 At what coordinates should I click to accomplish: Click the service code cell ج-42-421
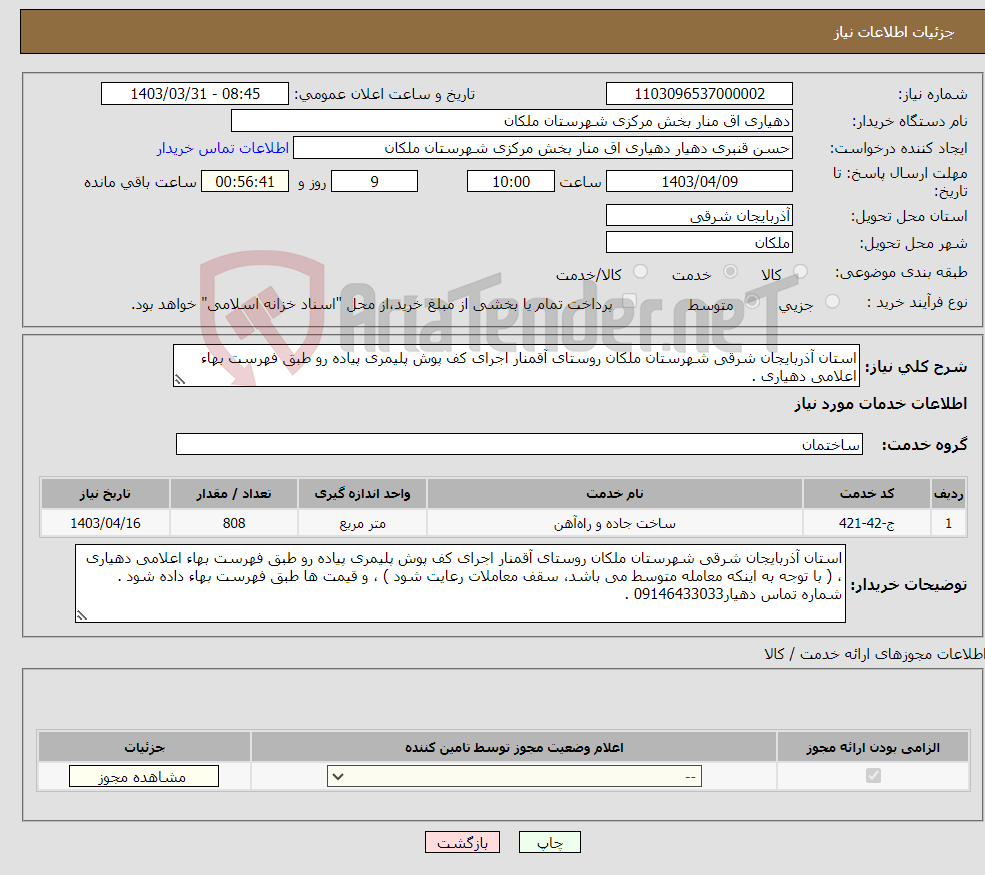866,523
